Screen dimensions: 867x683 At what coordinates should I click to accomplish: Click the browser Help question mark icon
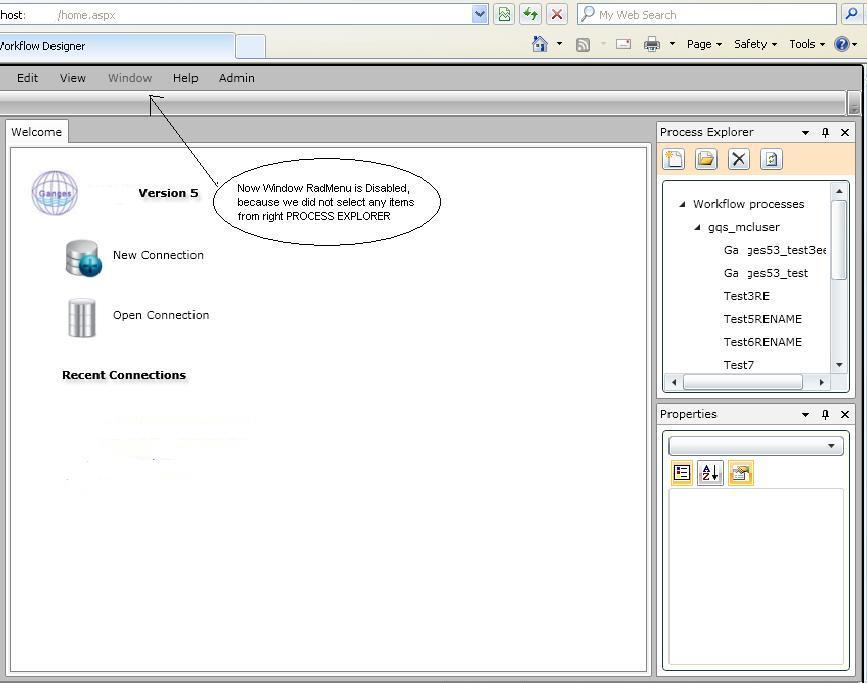[842, 44]
